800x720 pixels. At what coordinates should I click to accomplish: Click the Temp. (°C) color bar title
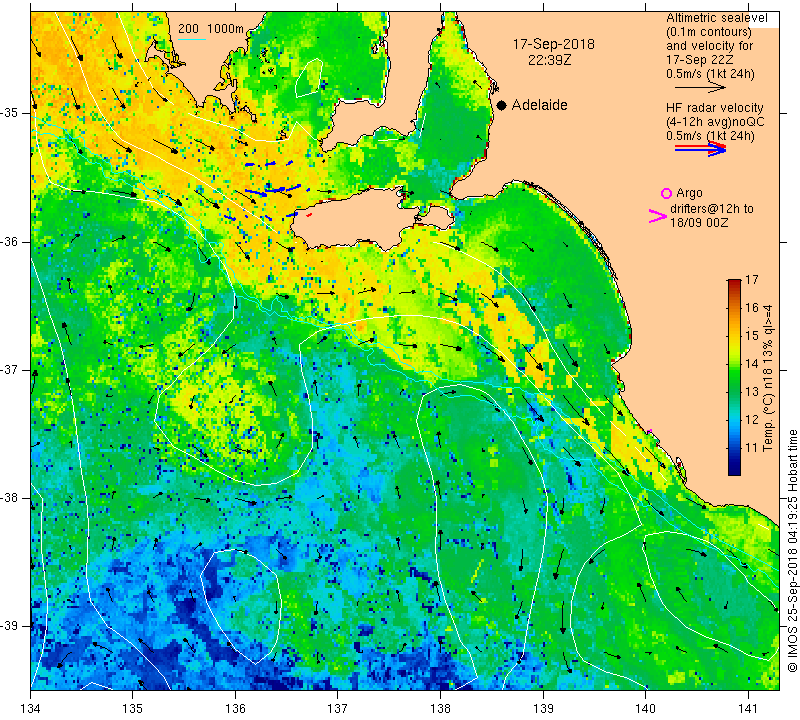coord(768,378)
